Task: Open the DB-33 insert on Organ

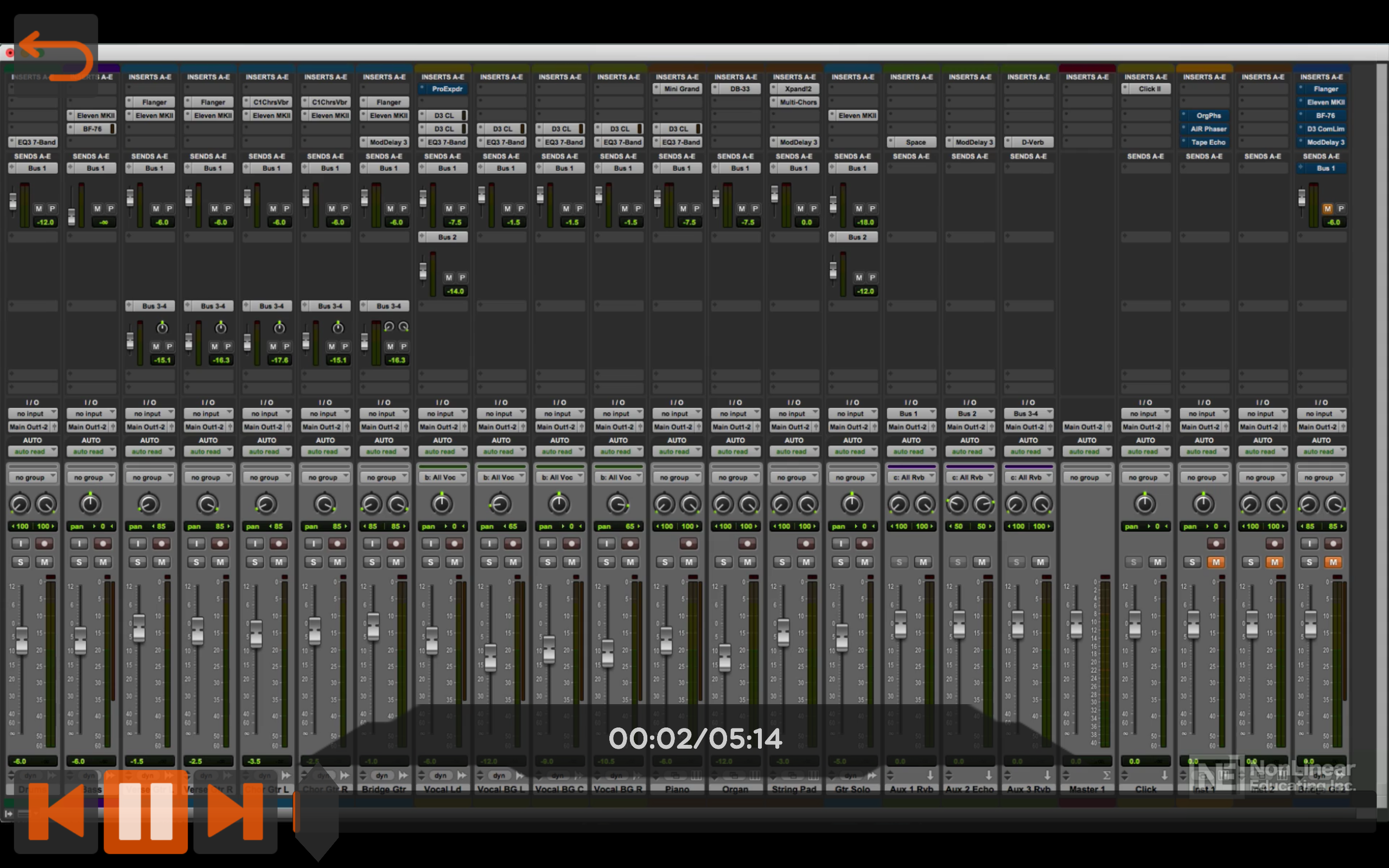Action: [736, 89]
